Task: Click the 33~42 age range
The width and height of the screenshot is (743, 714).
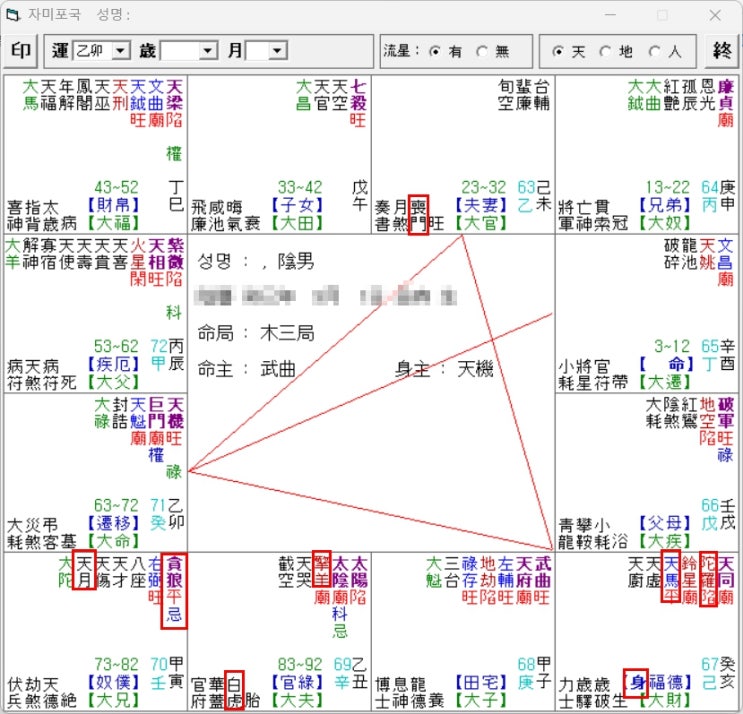Action: point(300,188)
